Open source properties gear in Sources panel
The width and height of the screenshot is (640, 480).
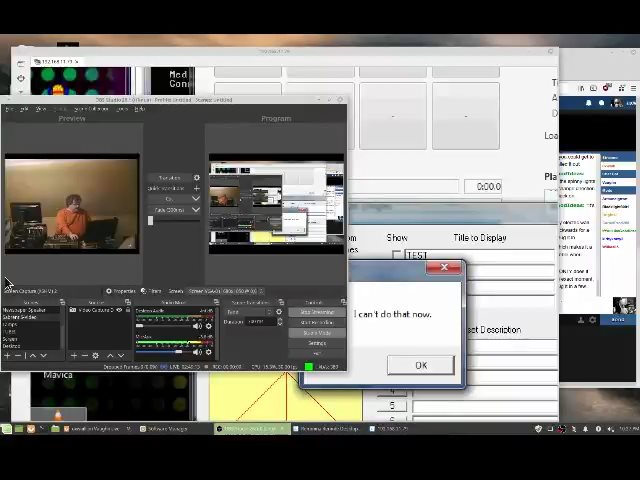[96, 356]
